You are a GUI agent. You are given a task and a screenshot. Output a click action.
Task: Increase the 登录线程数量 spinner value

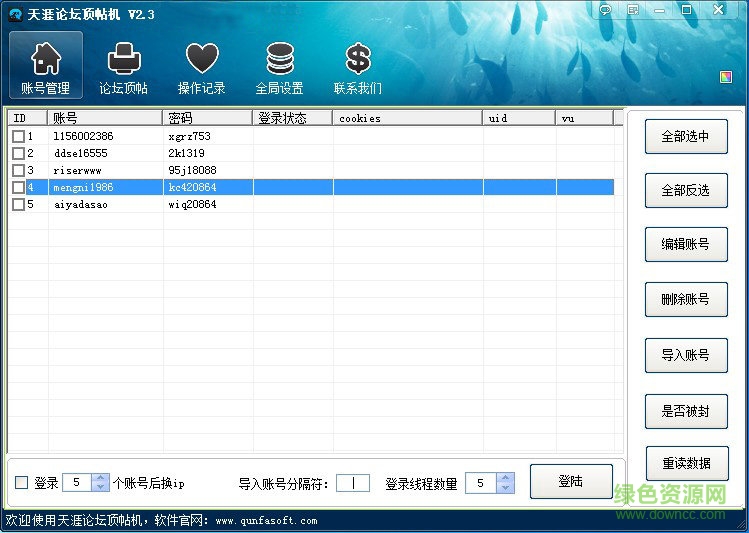505,478
